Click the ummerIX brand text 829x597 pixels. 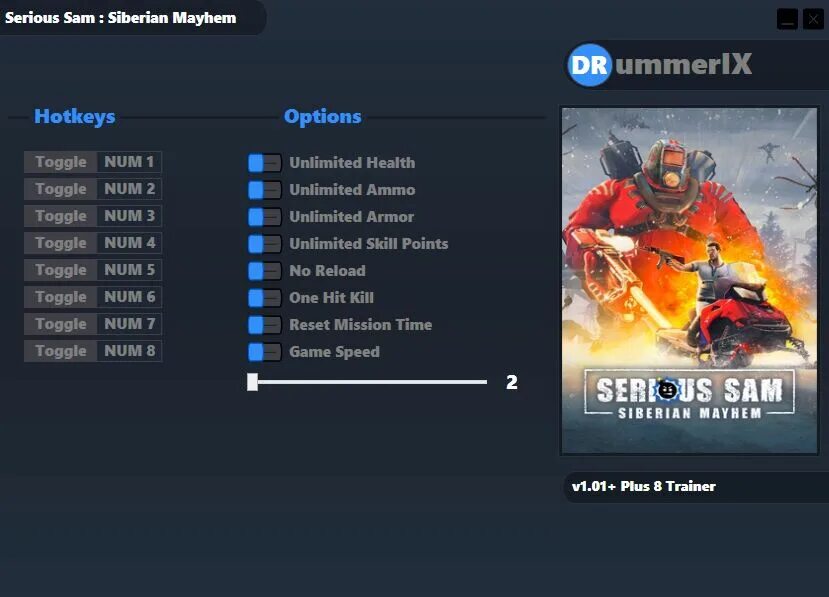(683, 64)
